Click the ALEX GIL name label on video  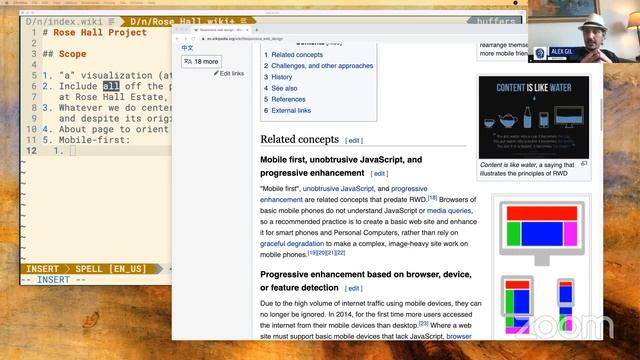(x=562, y=52)
